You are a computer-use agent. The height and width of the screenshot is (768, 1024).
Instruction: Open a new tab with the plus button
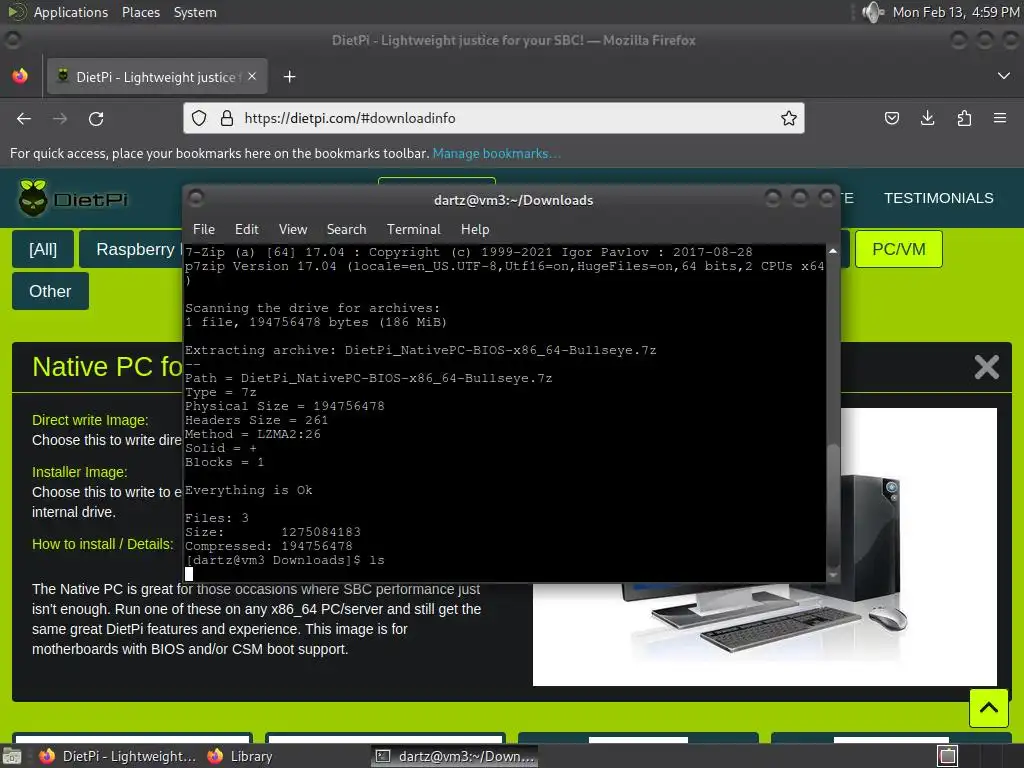tap(289, 77)
